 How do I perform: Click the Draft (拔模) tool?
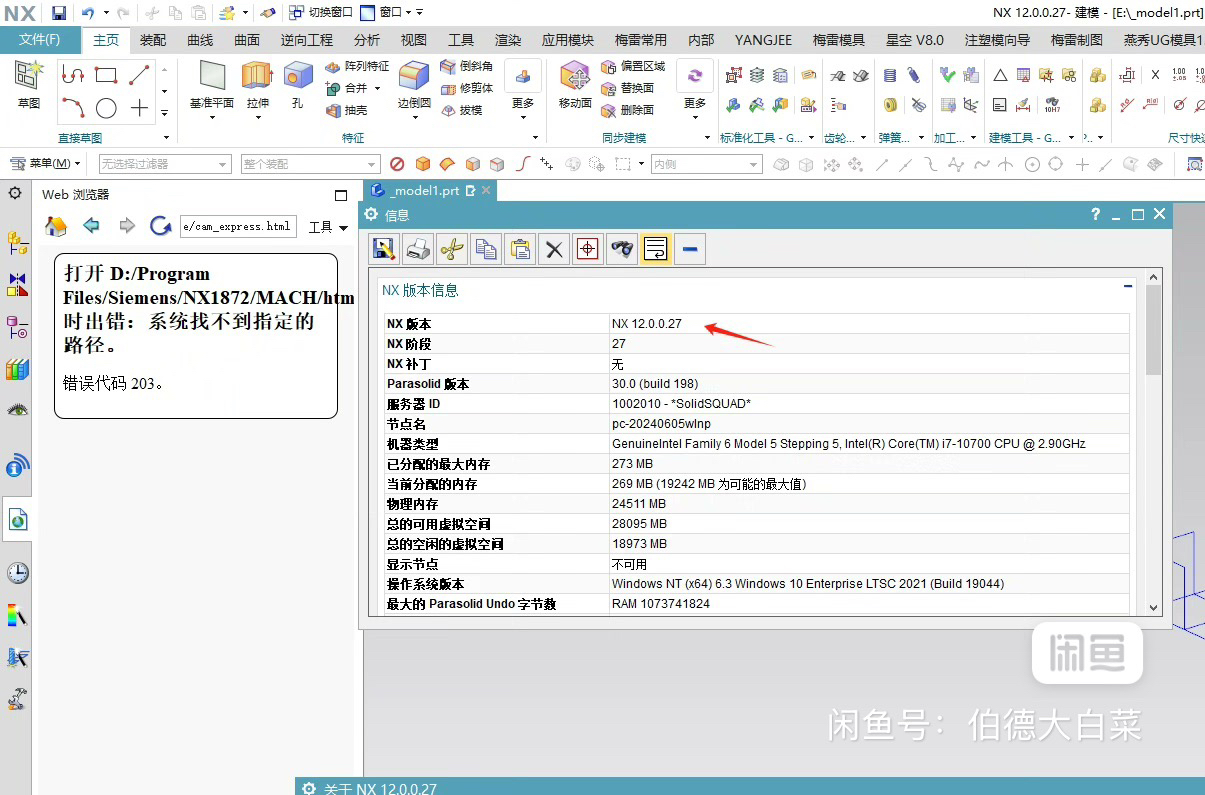tap(461, 110)
